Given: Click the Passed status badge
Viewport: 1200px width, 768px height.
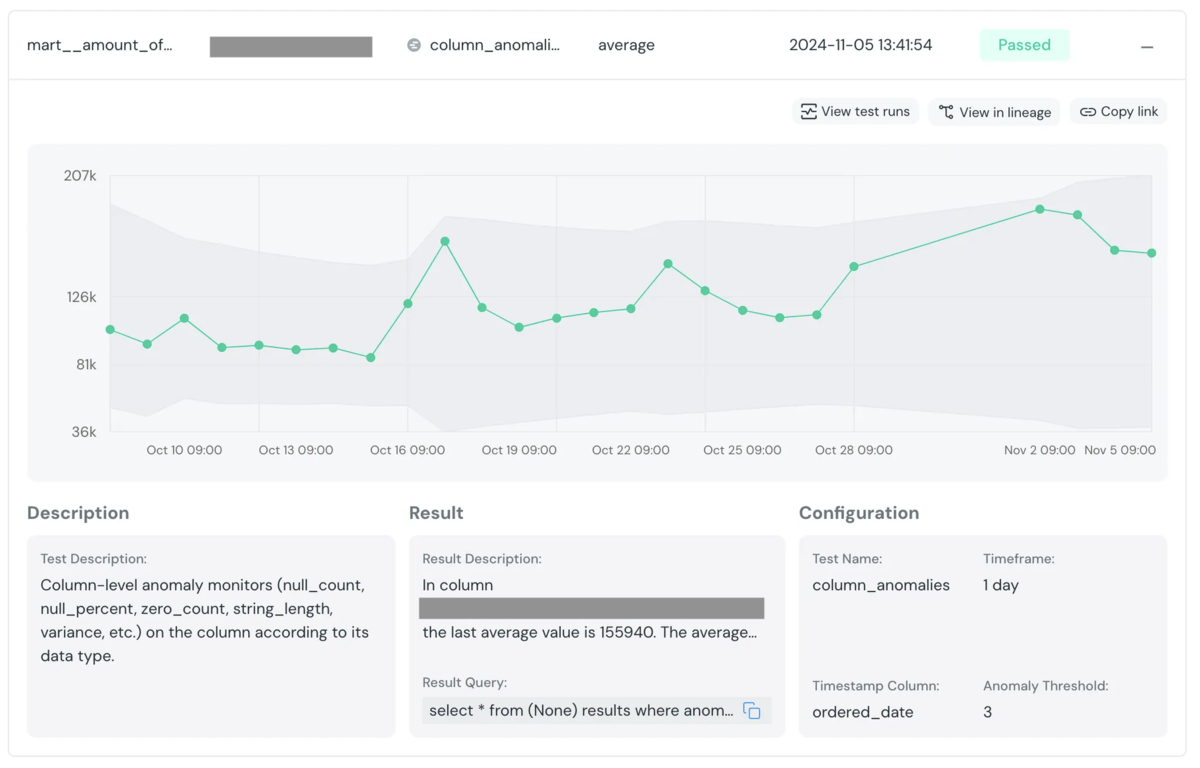Looking at the screenshot, I should pyautogui.click(x=1024, y=45).
